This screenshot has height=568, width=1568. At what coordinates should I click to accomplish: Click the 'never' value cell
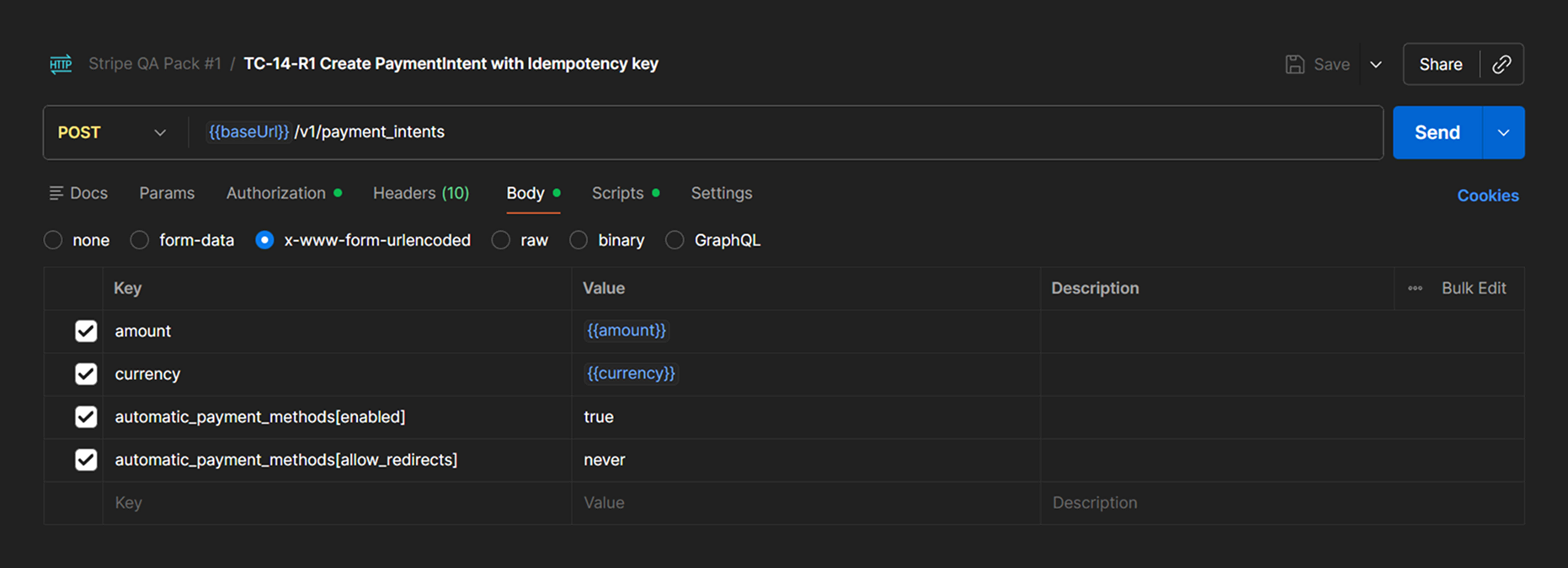point(806,460)
